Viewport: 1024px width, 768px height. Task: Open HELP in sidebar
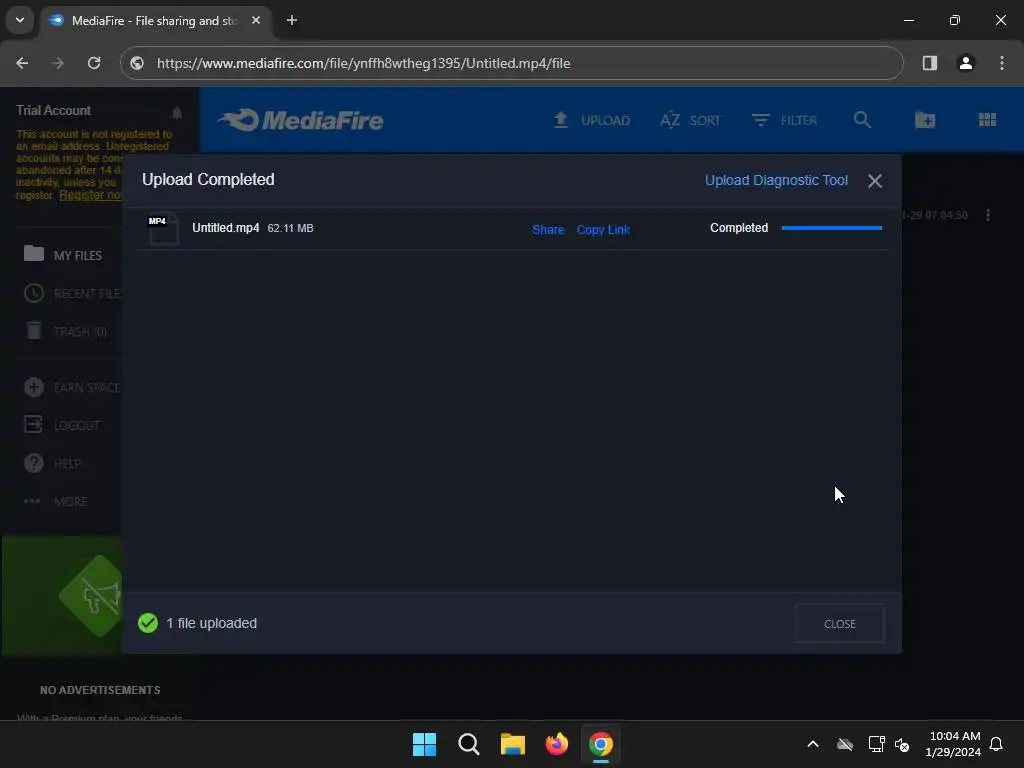[52, 463]
